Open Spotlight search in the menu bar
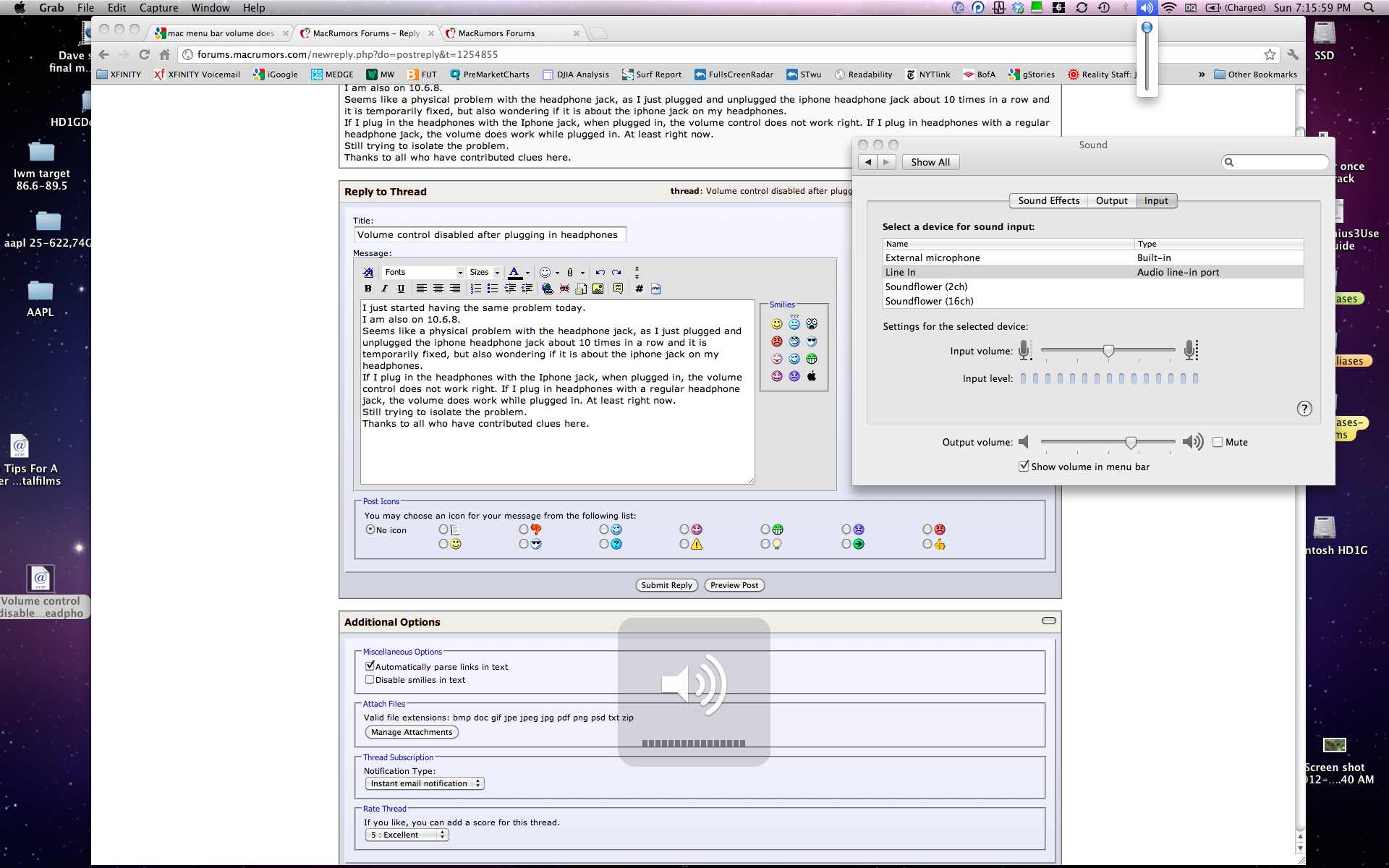The width and height of the screenshot is (1389, 868). 1368,7
